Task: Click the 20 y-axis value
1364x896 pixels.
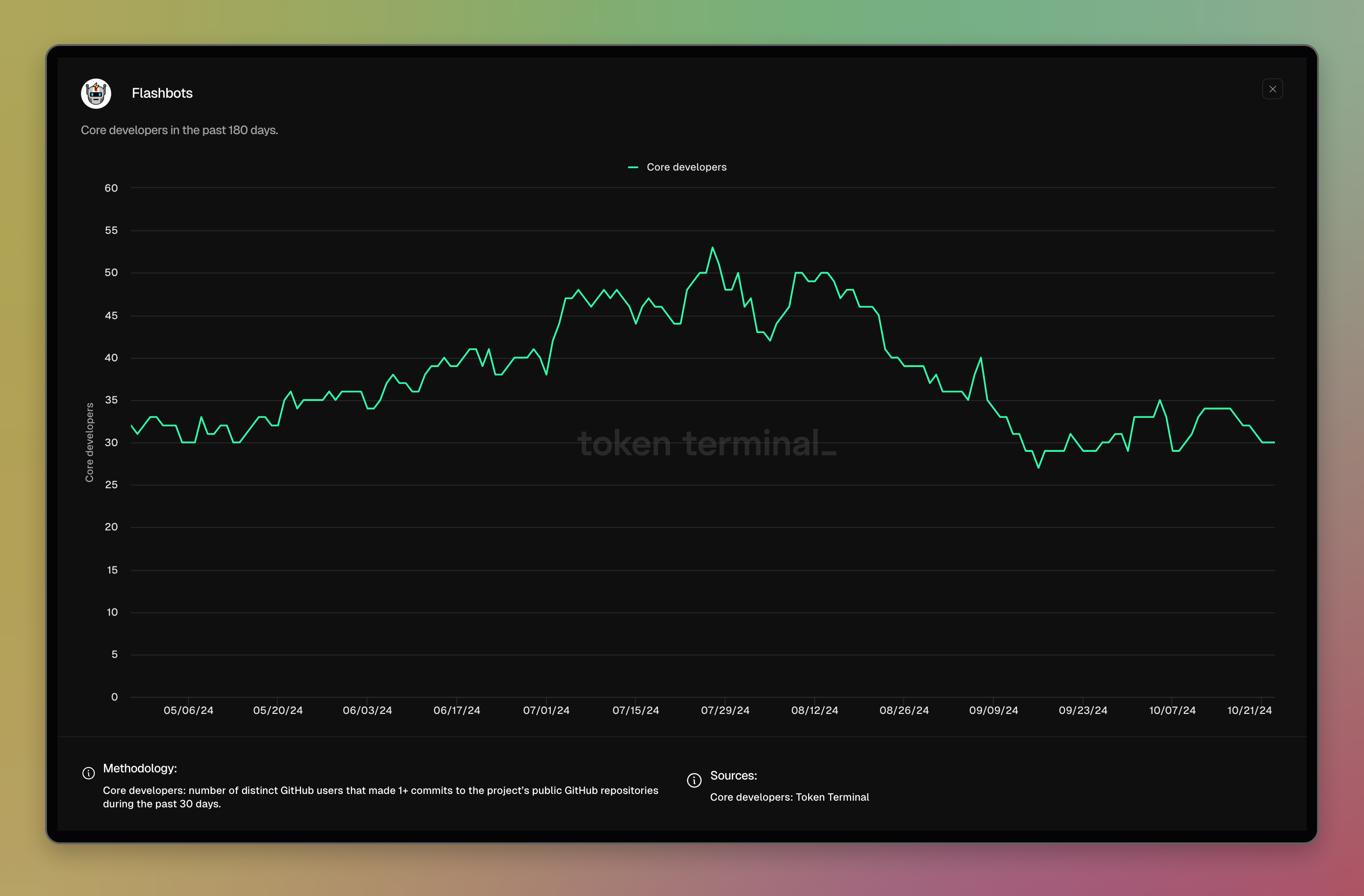Action: pyautogui.click(x=111, y=527)
